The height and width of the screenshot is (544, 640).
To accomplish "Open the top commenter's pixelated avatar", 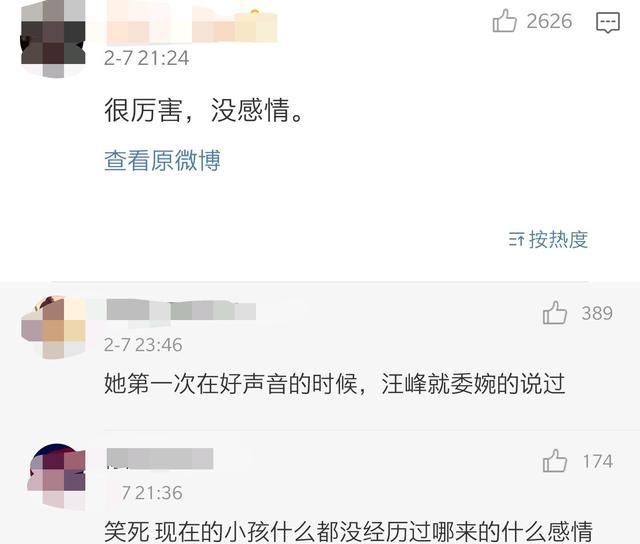I will (53, 39).
